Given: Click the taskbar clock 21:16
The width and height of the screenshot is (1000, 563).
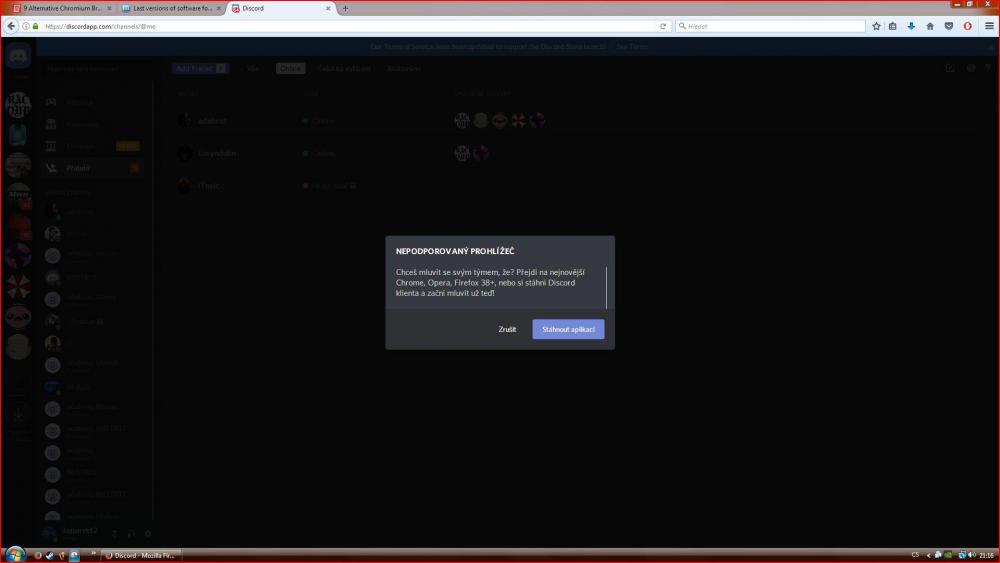Looking at the screenshot, I should [987, 555].
